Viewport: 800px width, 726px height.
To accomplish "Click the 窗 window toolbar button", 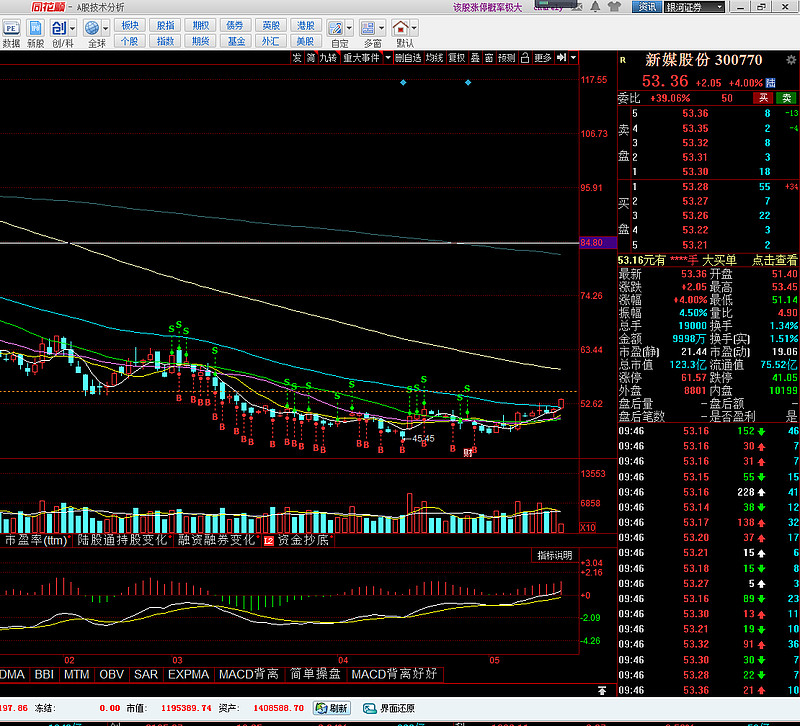I will pyautogui.click(x=489, y=58).
